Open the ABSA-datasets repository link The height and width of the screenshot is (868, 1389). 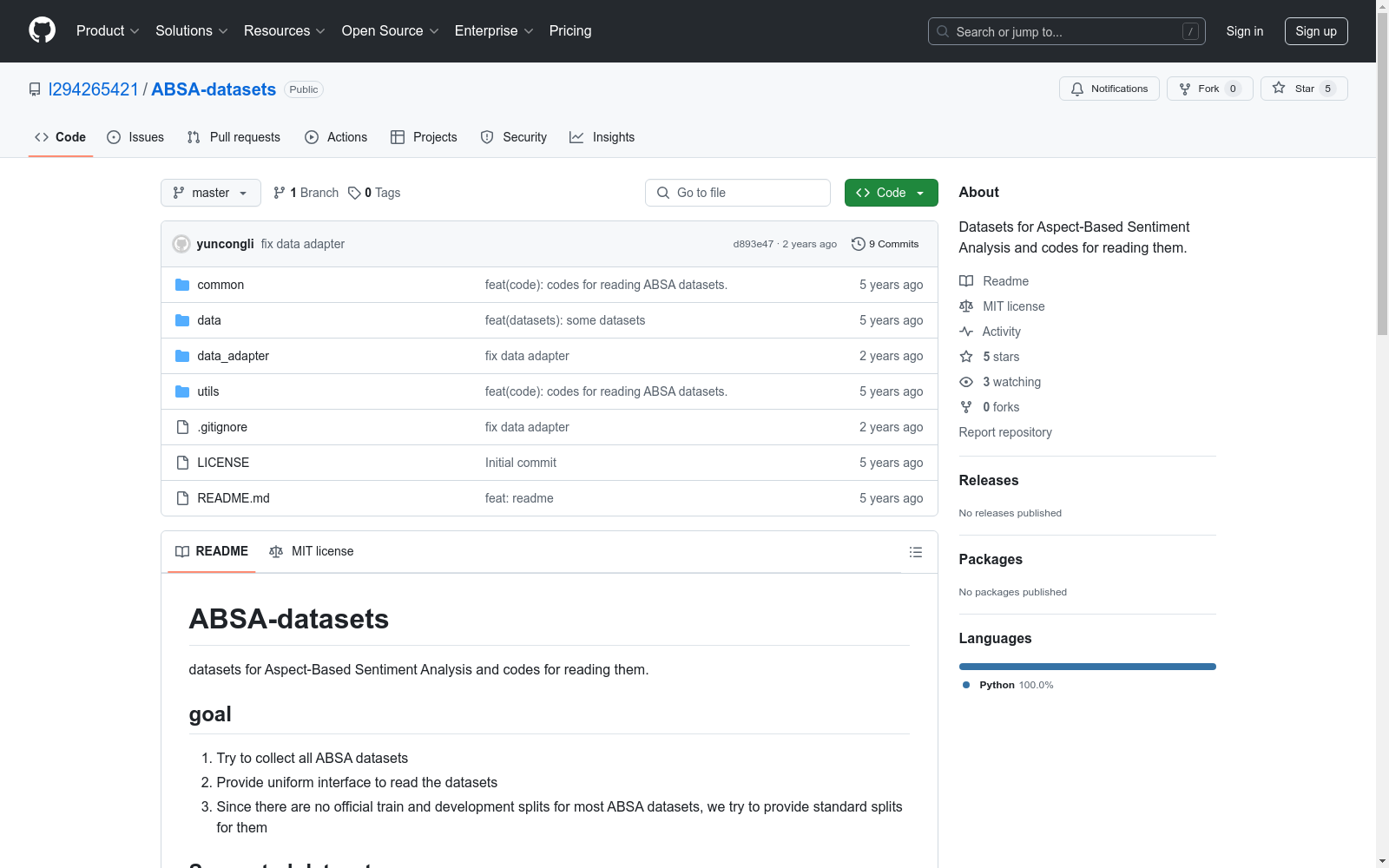point(214,89)
